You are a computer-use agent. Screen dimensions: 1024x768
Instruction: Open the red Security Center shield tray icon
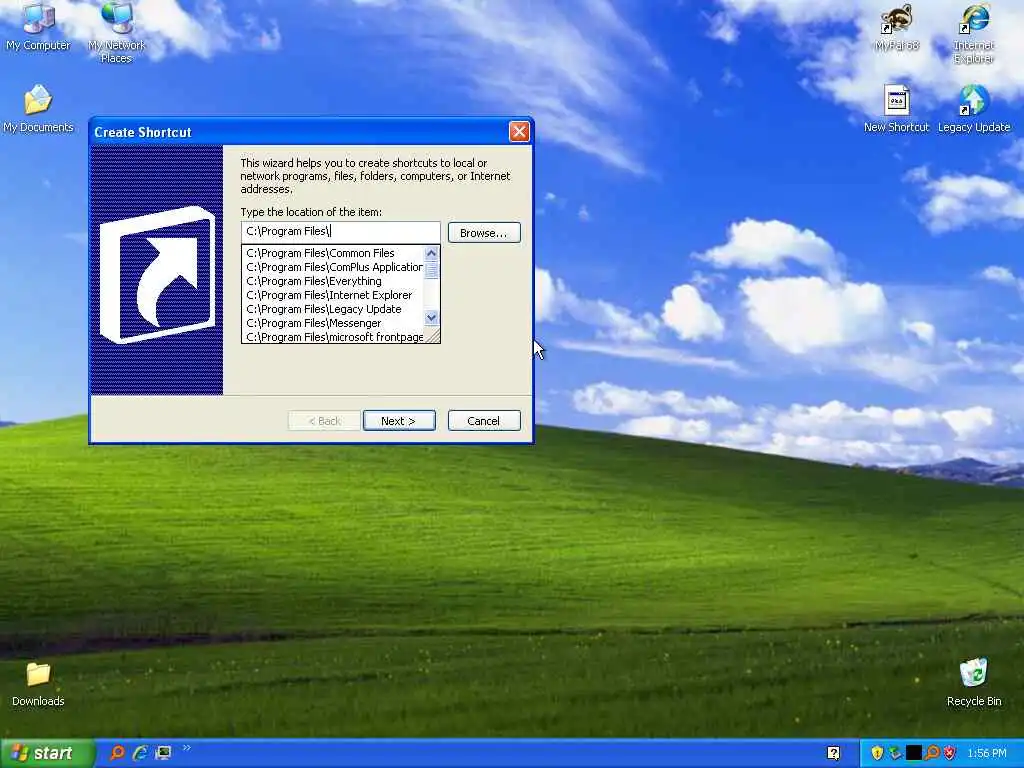[950, 754]
